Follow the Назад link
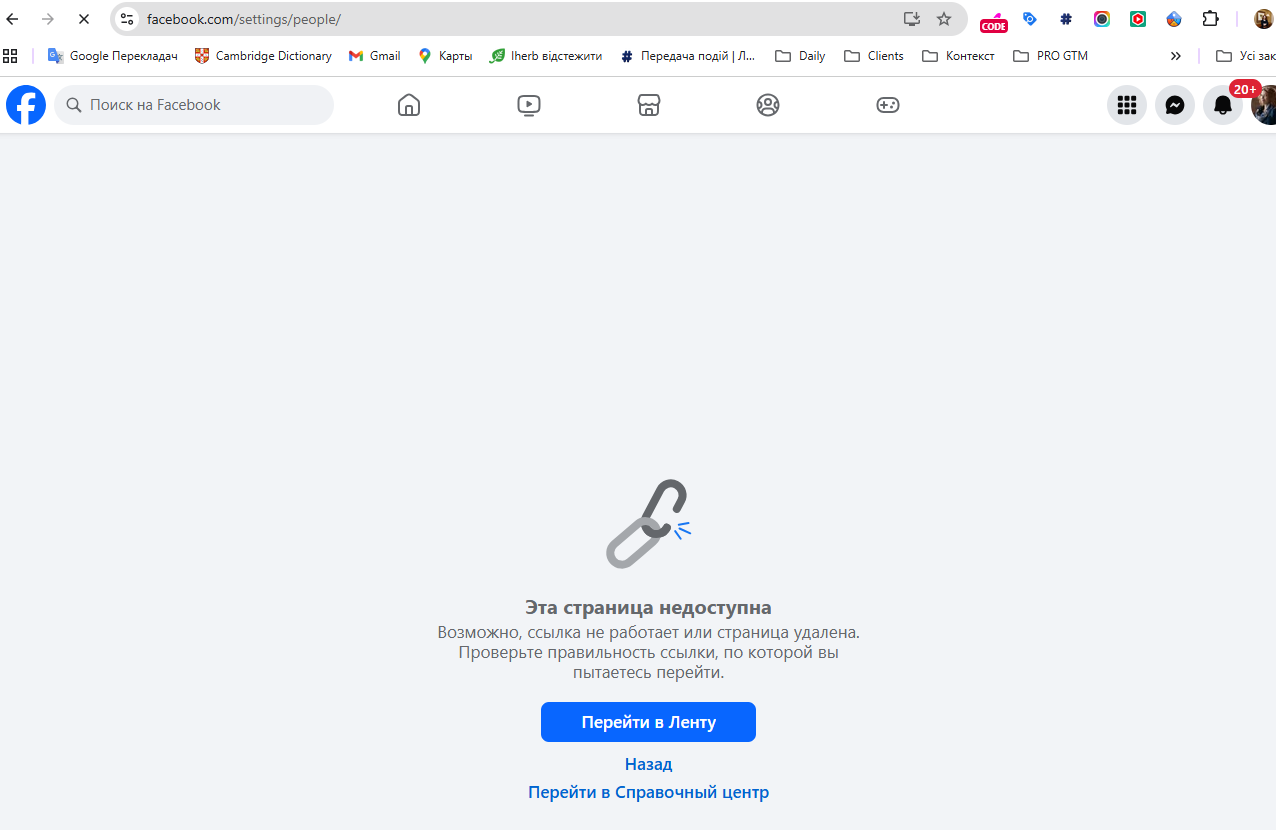This screenshot has height=830, width=1276. [x=648, y=764]
